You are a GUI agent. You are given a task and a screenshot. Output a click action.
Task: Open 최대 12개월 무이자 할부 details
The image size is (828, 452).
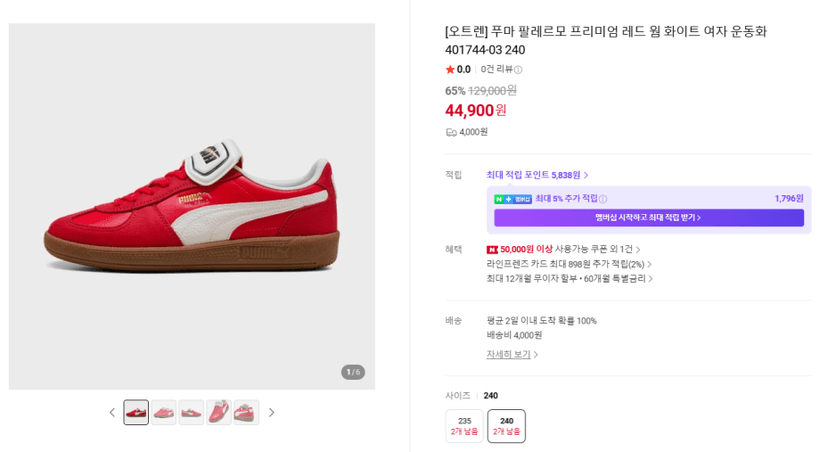click(x=569, y=279)
